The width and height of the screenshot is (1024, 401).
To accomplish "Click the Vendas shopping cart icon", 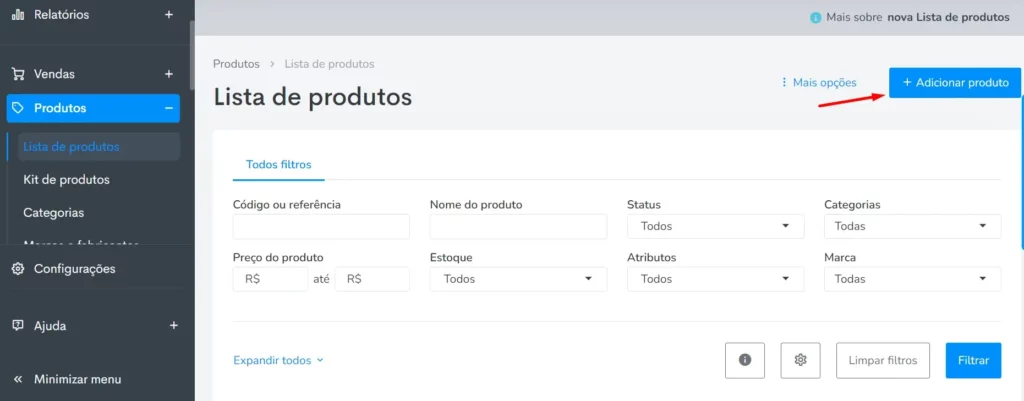I will [18, 74].
